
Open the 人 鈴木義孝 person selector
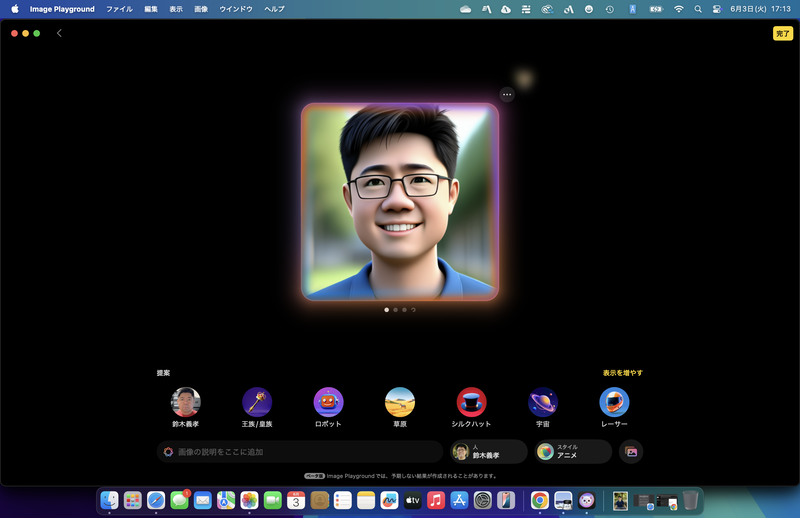point(488,452)
